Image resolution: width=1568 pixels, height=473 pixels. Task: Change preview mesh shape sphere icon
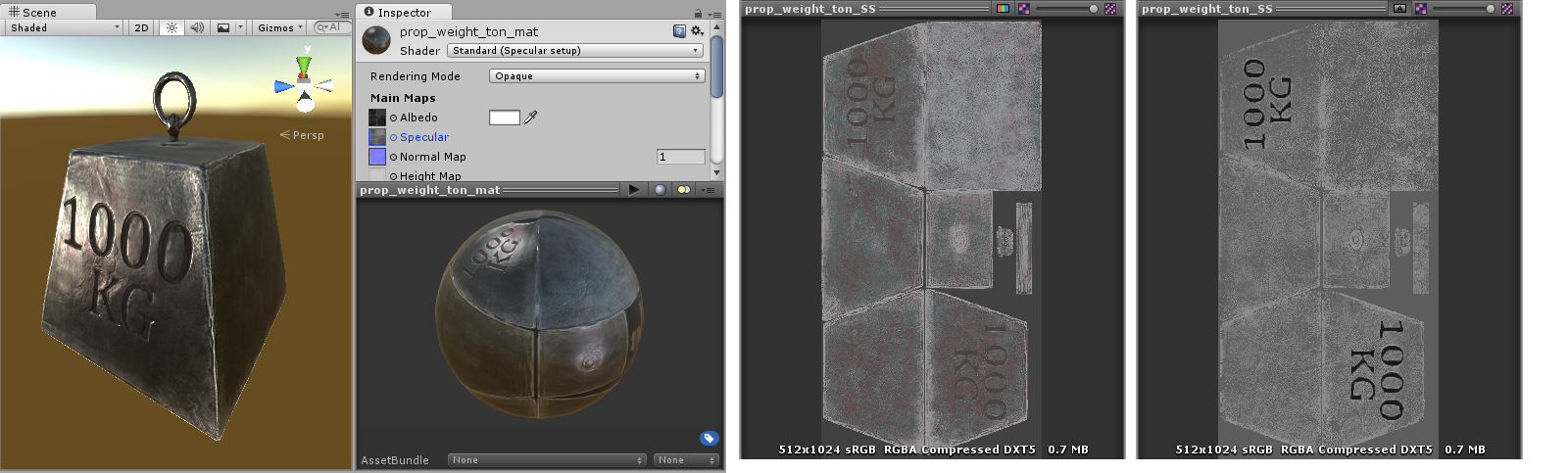[660, 190]
